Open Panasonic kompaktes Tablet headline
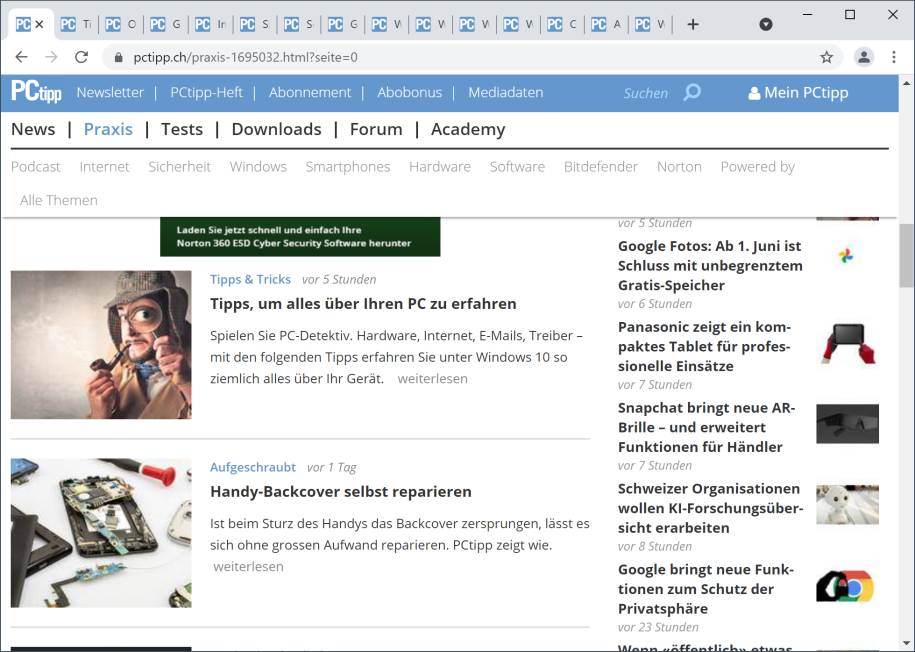This screenshot has width=915, height=652. [x=704, y=346]
